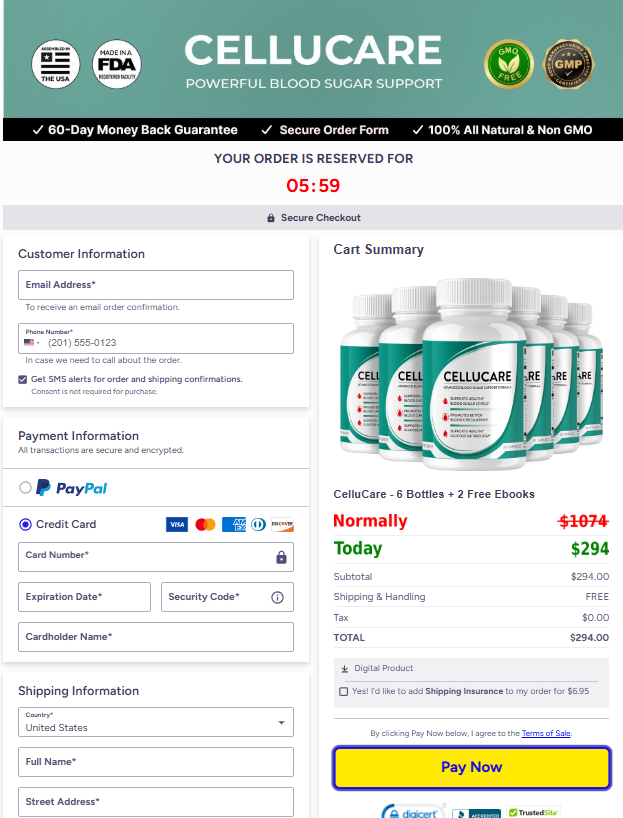Click the Discover card logo
This screenshot has width=623, height=818.
(x=282, y=524)
